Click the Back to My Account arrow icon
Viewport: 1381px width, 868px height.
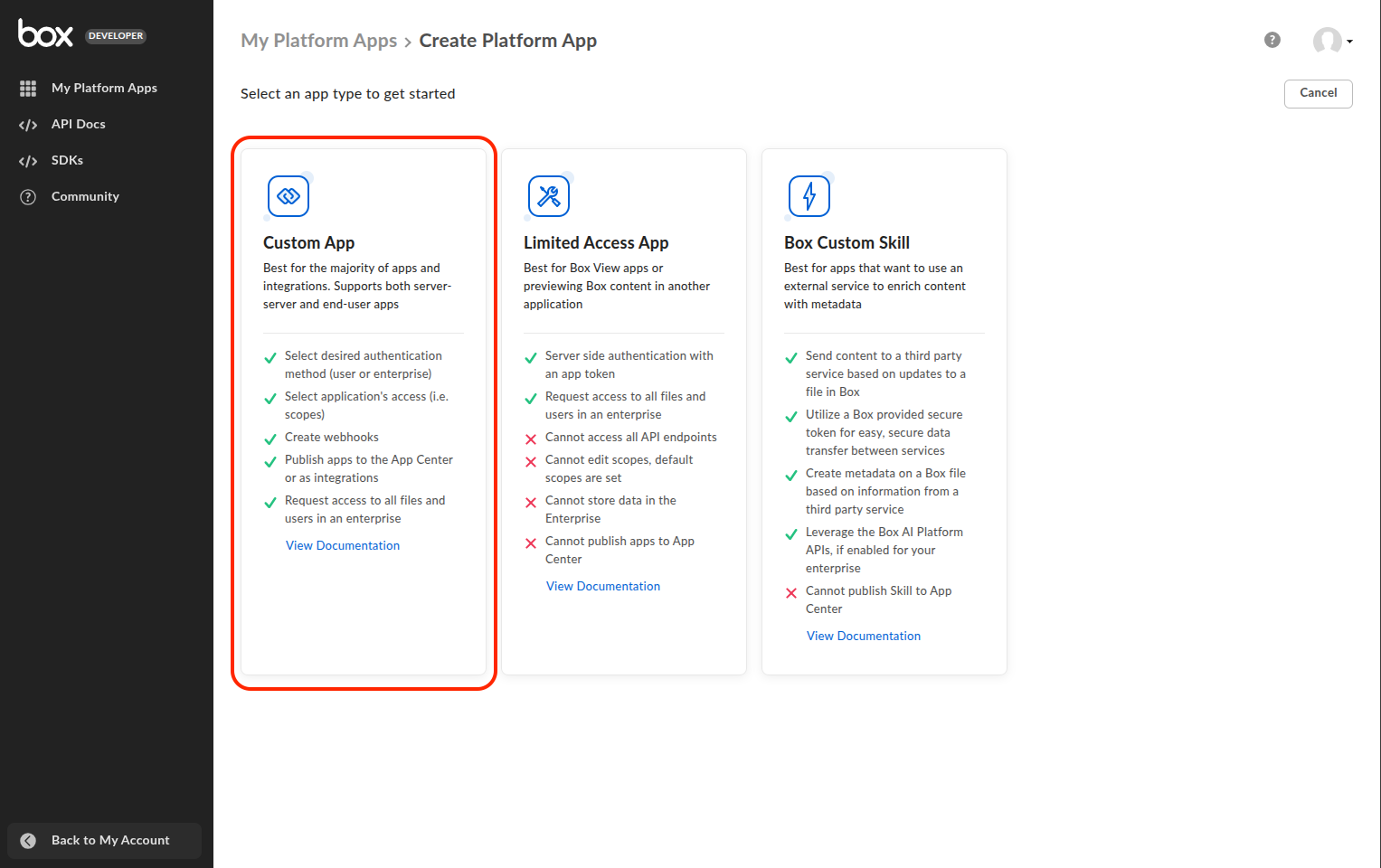click(28, 841)
